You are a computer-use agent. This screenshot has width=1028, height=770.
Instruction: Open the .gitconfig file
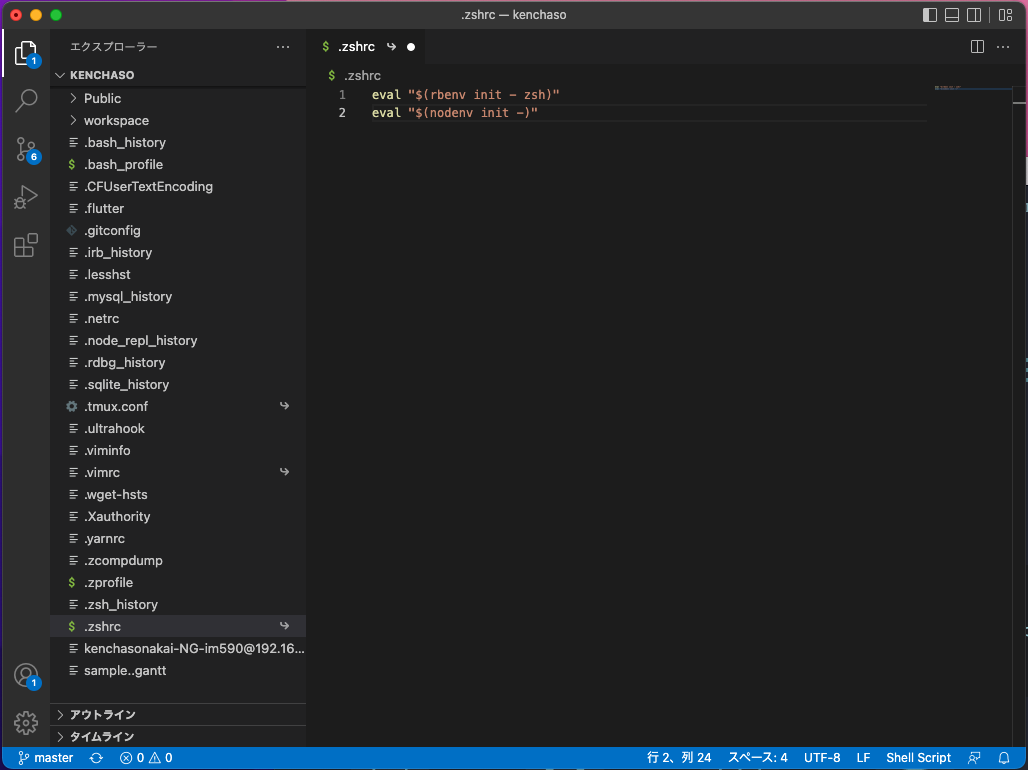click(x=112, y=230)
